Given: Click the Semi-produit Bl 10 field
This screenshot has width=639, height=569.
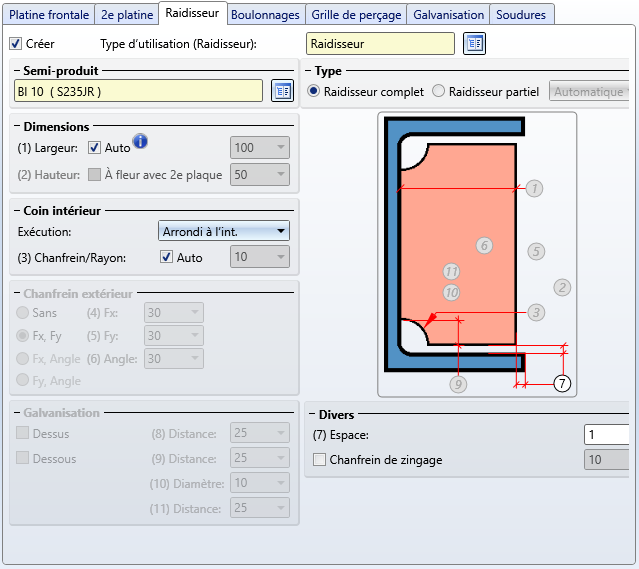Looking at the screenshot, I should pyautogui.click(x=138, y=91).
